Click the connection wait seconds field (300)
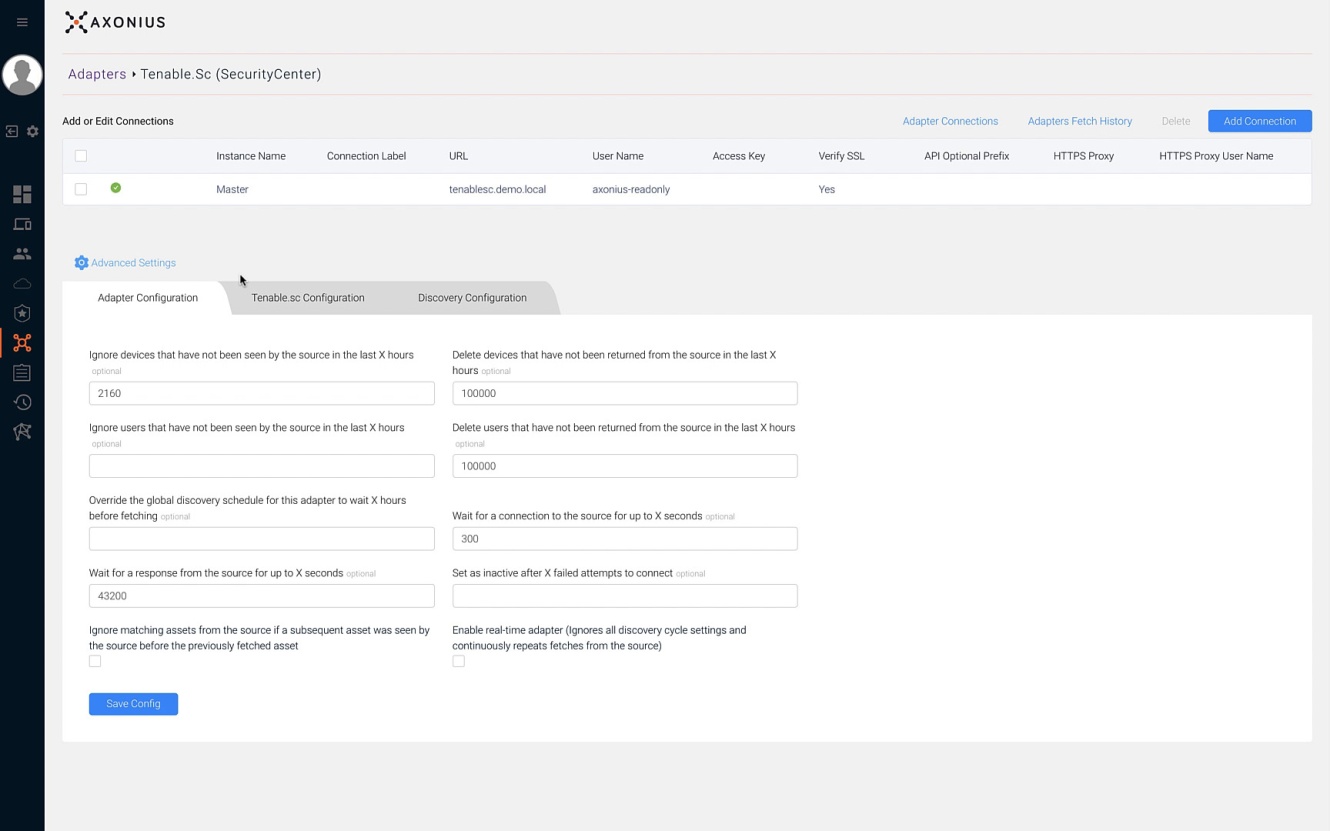Image resolution: width=1330 pixels, height=831 pixels. tap(625, 539)
